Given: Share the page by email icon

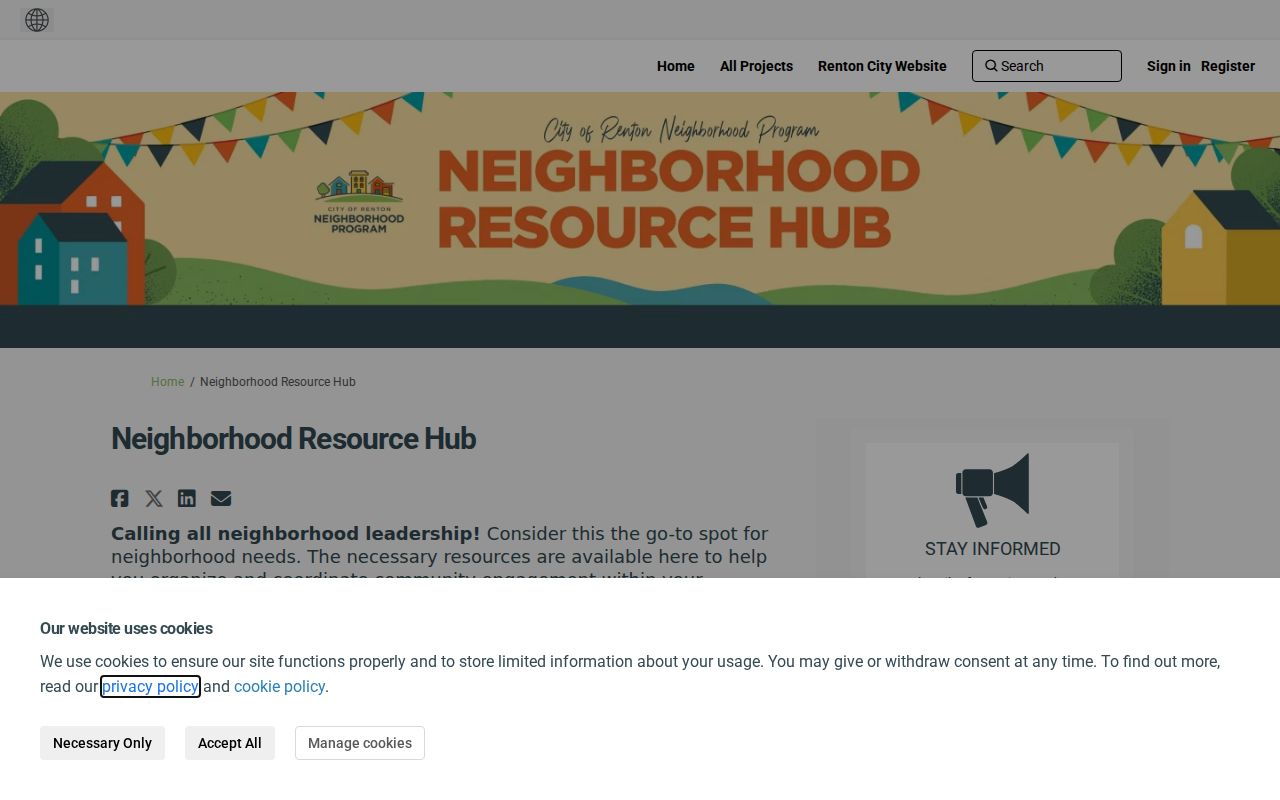Looking at the screenshot, I should pyautogui.click(x=221, y=498).
